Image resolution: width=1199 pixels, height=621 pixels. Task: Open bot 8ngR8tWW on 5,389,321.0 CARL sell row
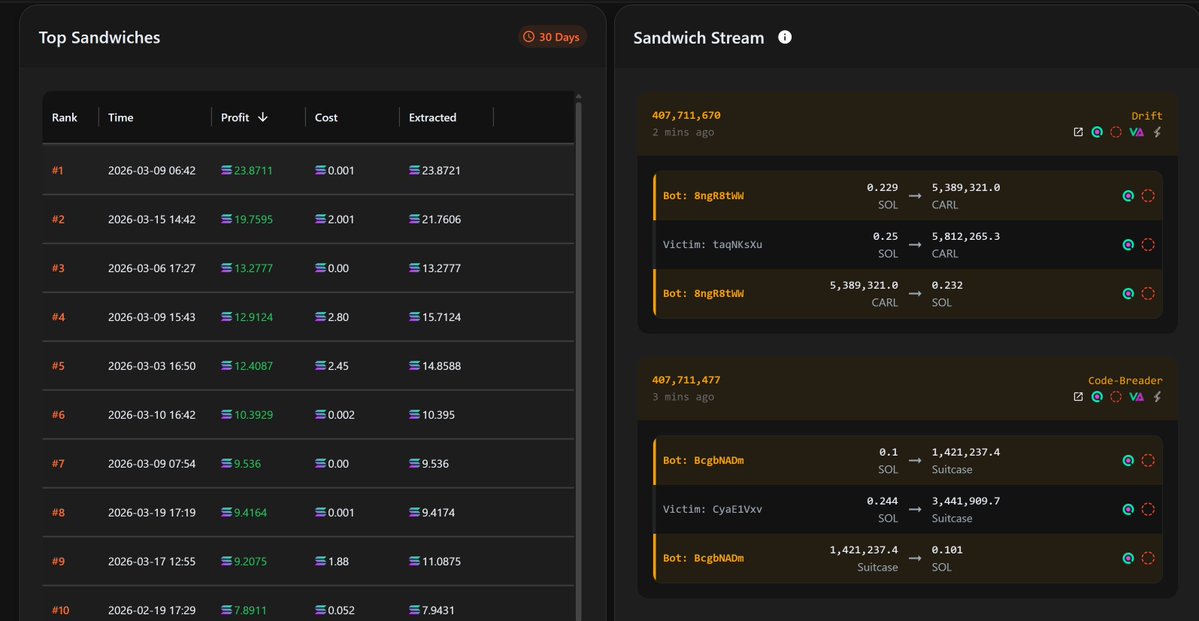point(703,294)
